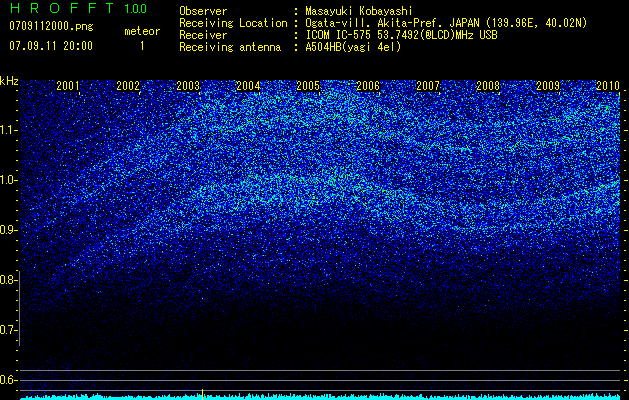Select observer name Masayuki Kobayashi

click(x=359, y=11)
